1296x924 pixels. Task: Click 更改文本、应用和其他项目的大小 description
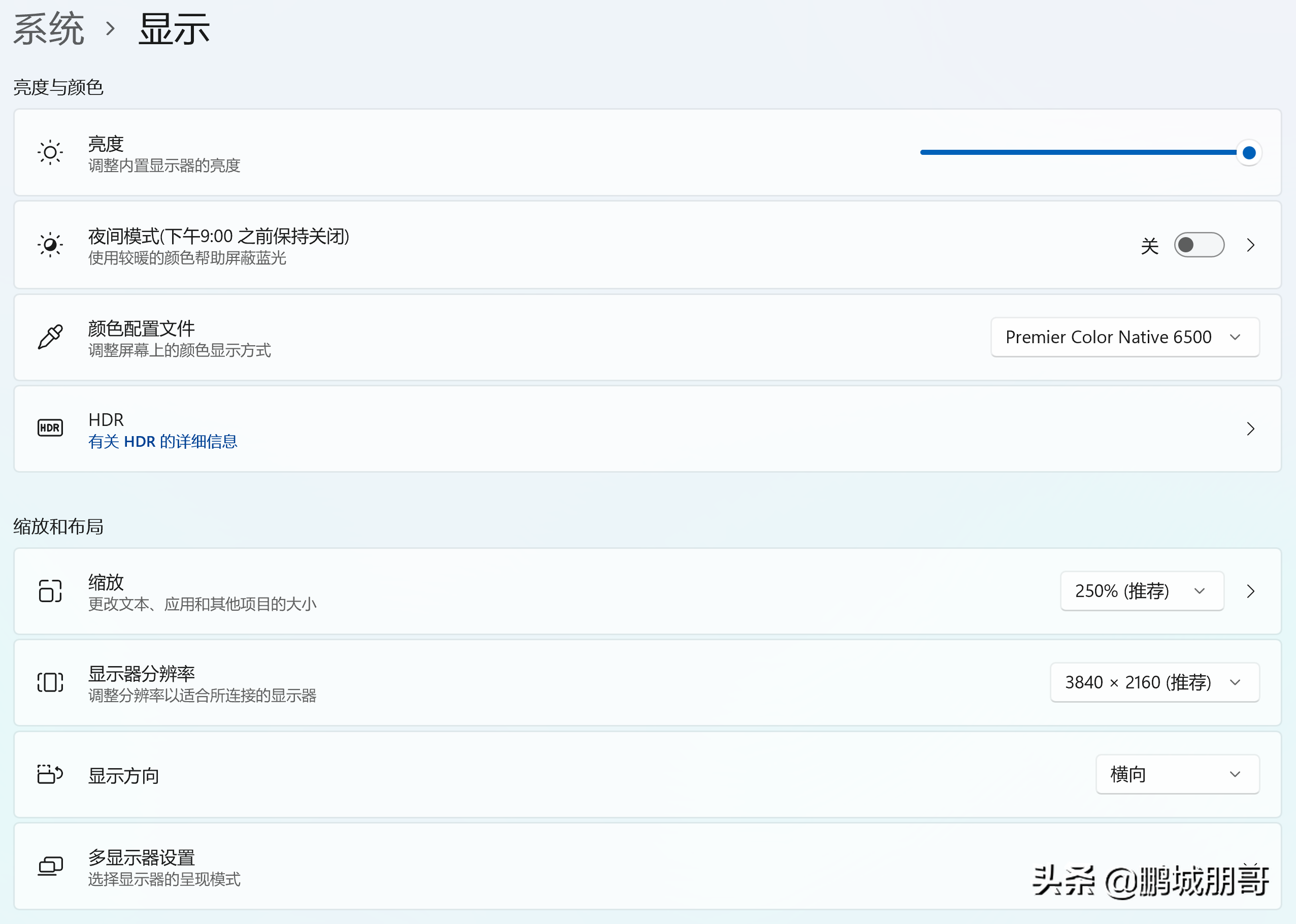[203, 604]
